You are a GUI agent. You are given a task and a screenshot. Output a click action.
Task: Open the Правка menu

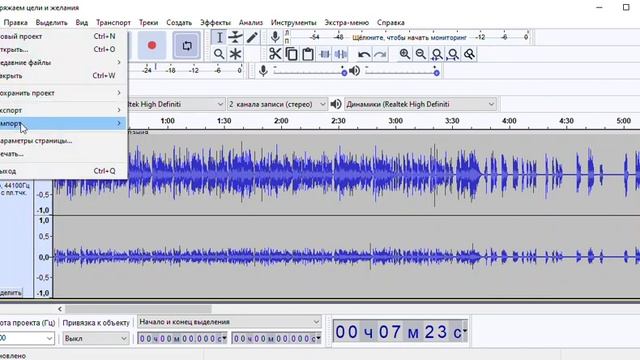pos(16,22)
